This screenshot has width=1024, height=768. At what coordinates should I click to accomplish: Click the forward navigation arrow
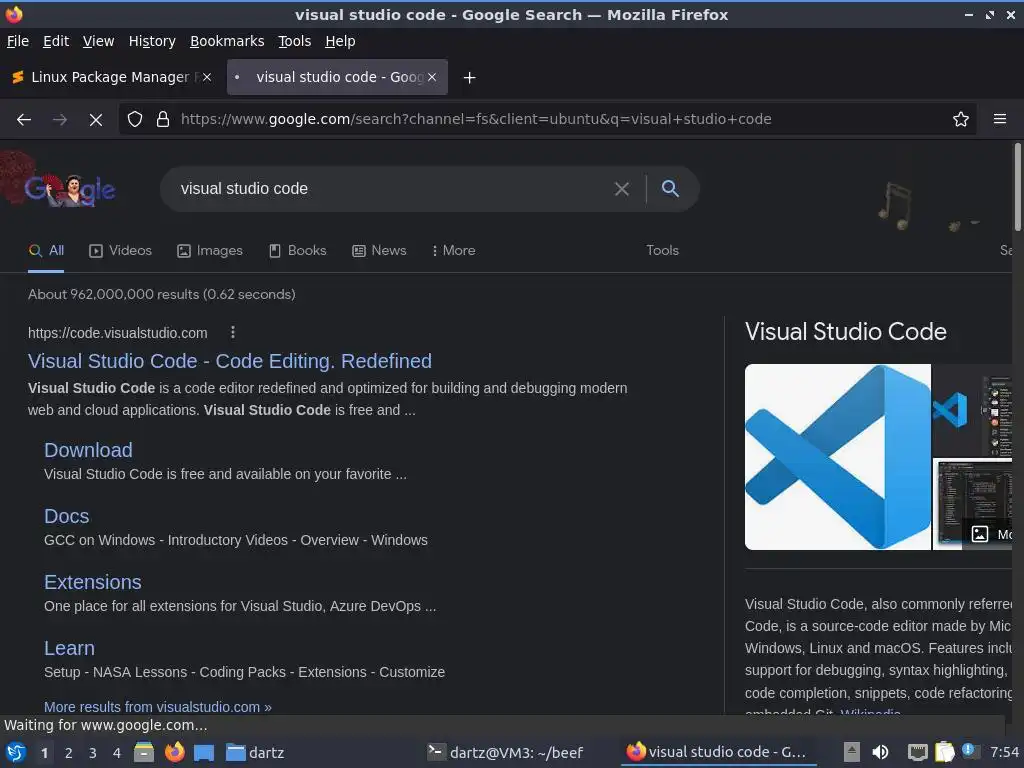tap(60, 120)
